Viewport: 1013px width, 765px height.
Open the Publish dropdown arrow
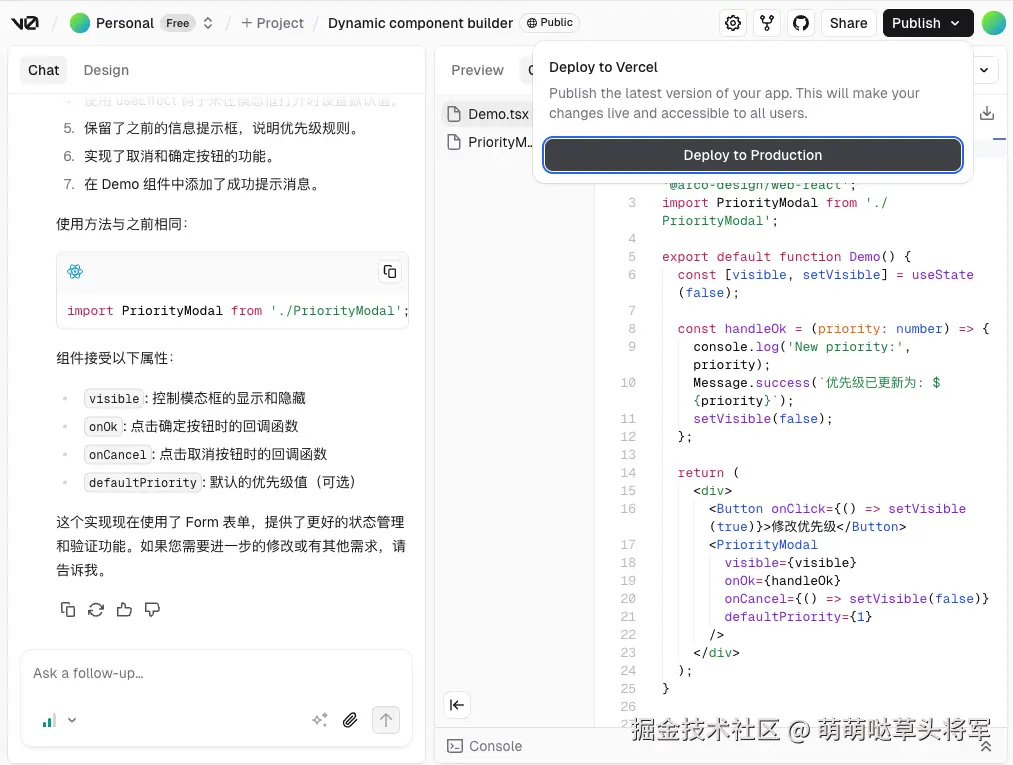[955, 22]
